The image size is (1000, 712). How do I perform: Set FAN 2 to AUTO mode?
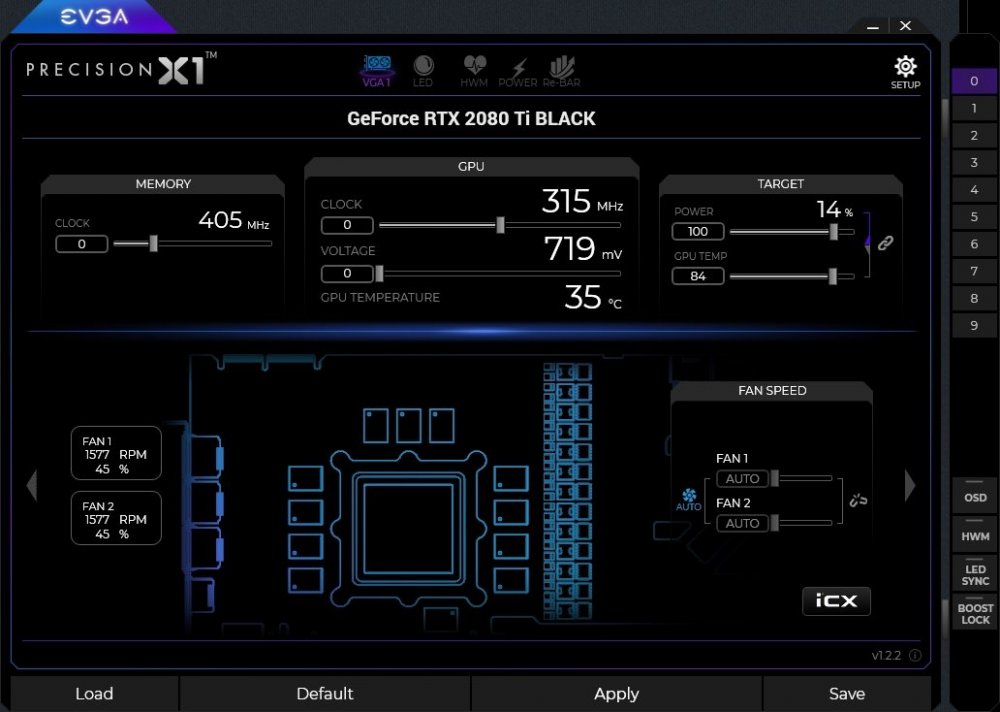(742, 523)
